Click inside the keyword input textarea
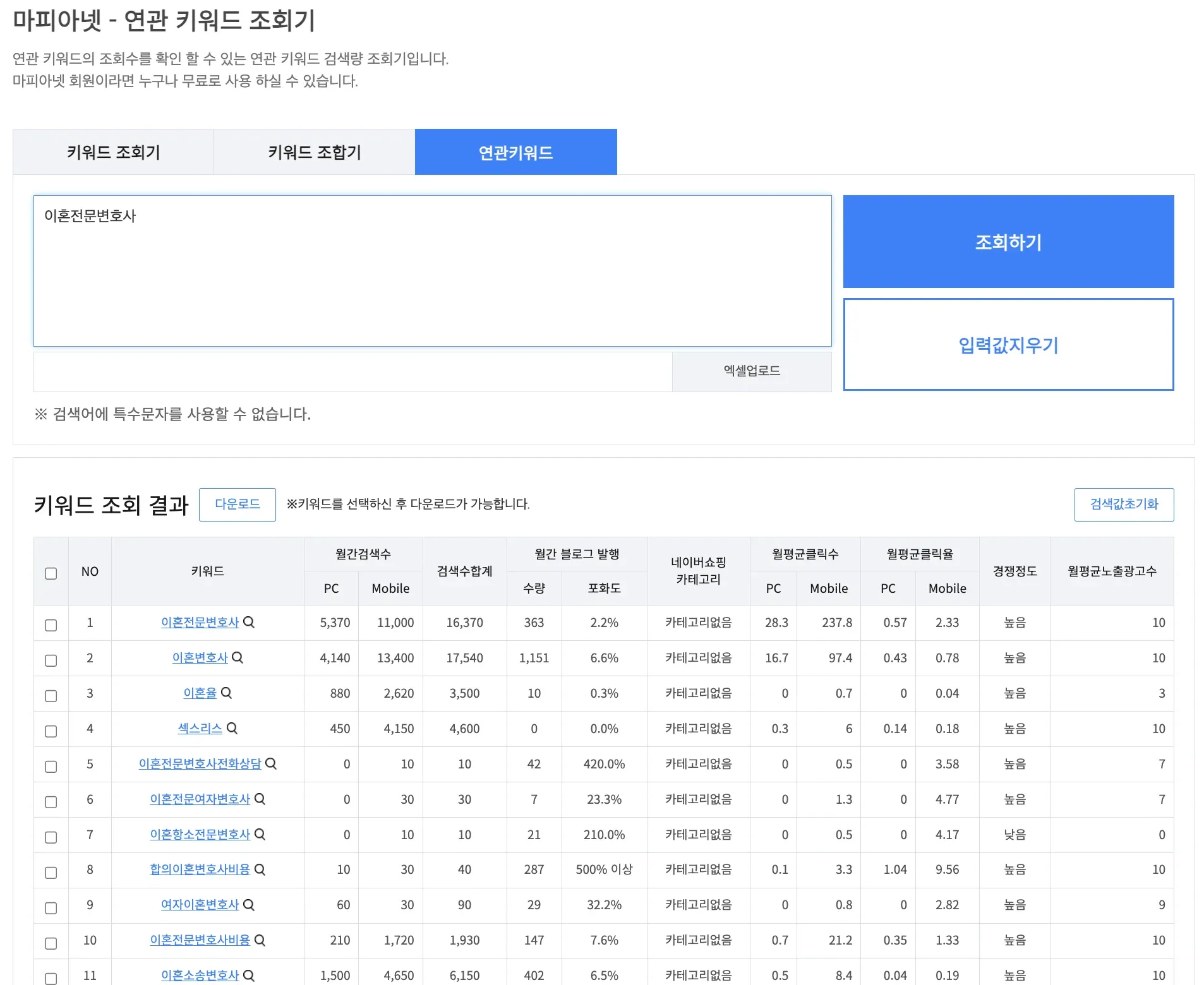Screen dimensions: 1204x985 click(433, 270)
